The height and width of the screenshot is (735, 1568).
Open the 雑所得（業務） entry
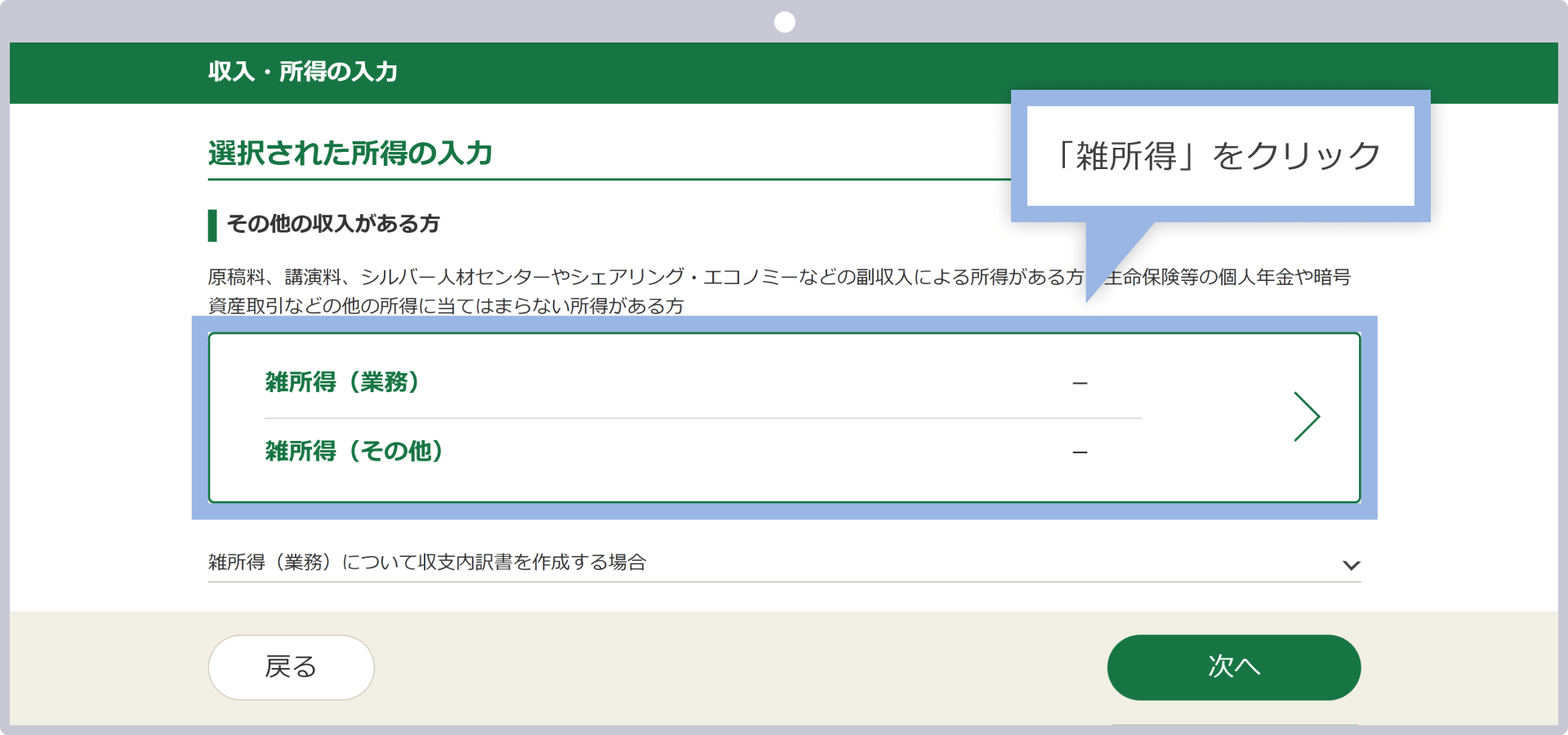click(x=342, y=382)
